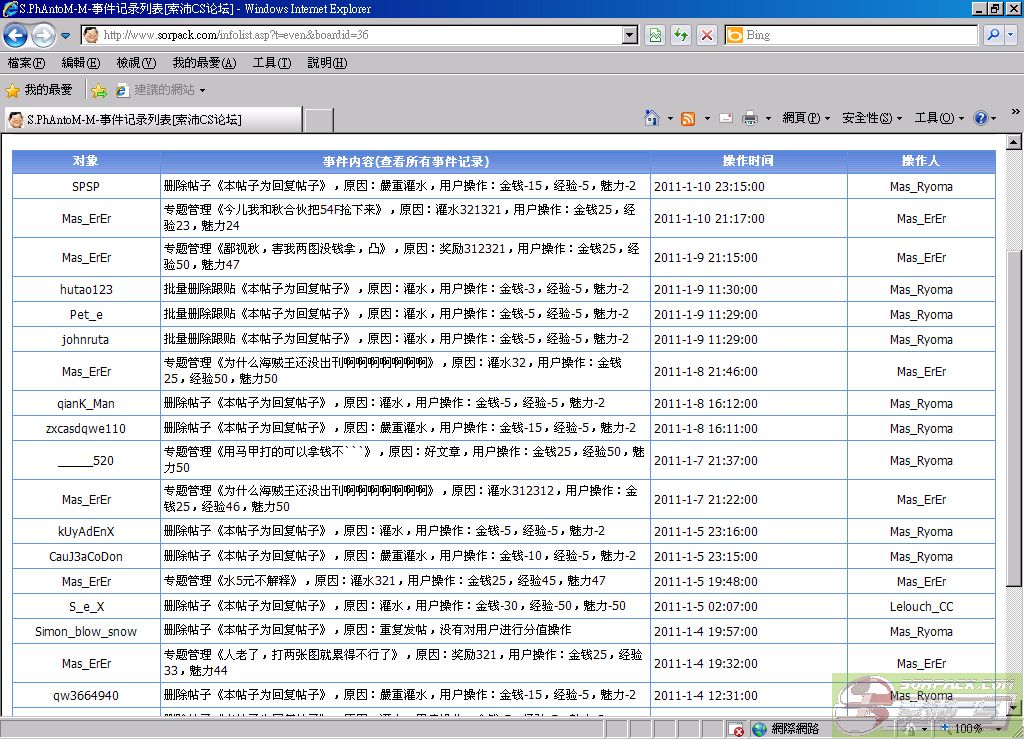Click the Read Mail envelope icon
The width and height of the screenshot is (1024, 740).
726,118
